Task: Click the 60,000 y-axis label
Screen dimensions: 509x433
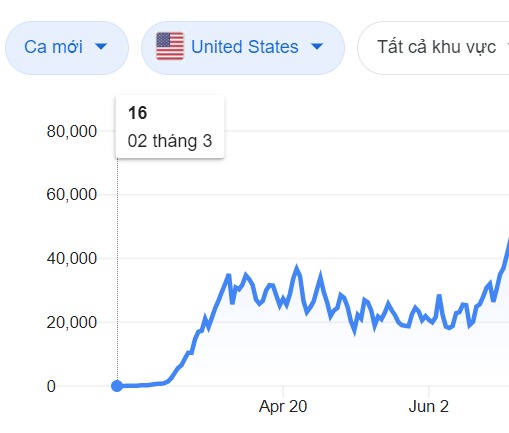Action: pyautogui.click(x=72, y=194)
